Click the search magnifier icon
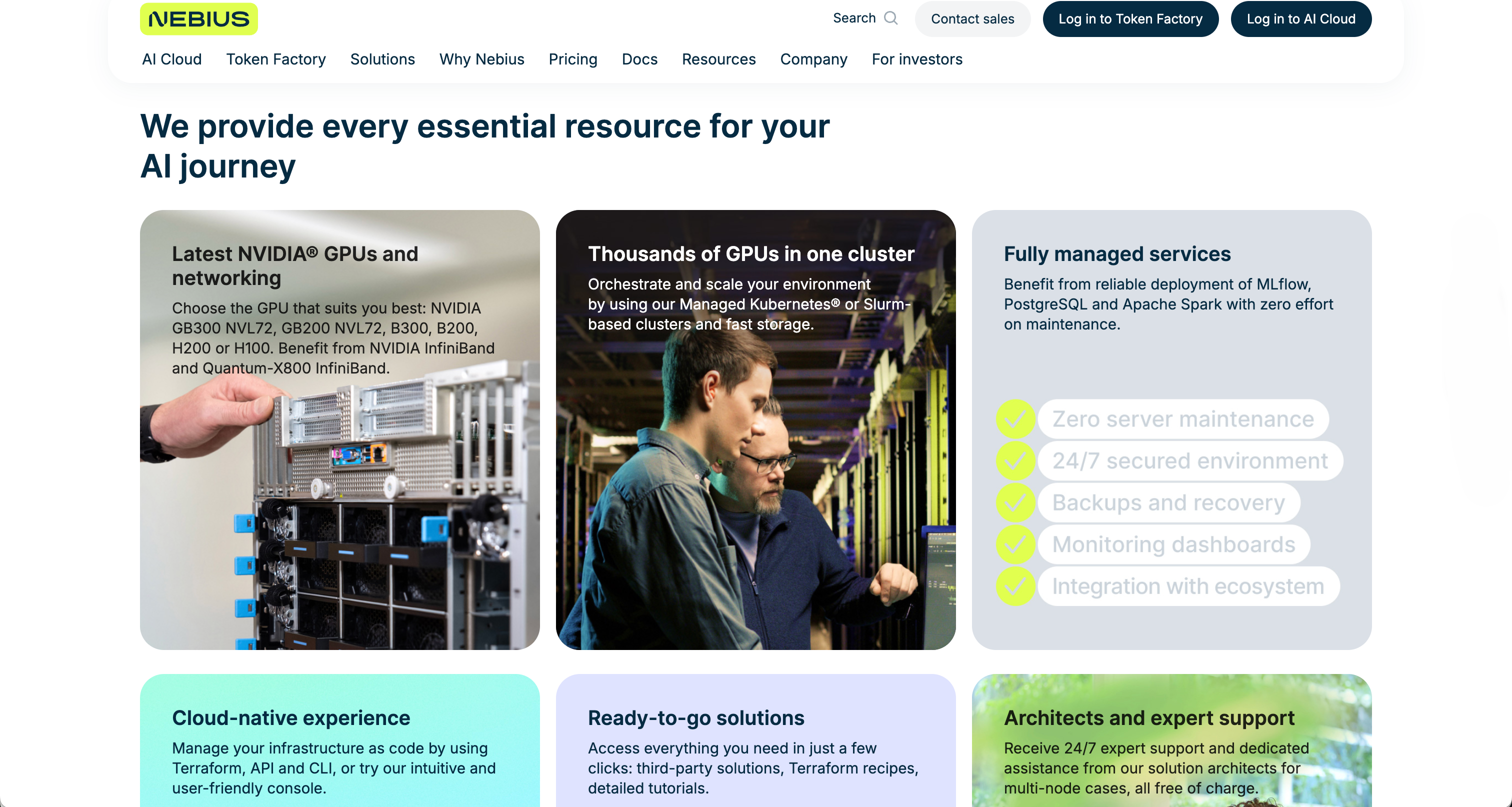This screenshot has width=1512, height=807. tap(890, 18)
